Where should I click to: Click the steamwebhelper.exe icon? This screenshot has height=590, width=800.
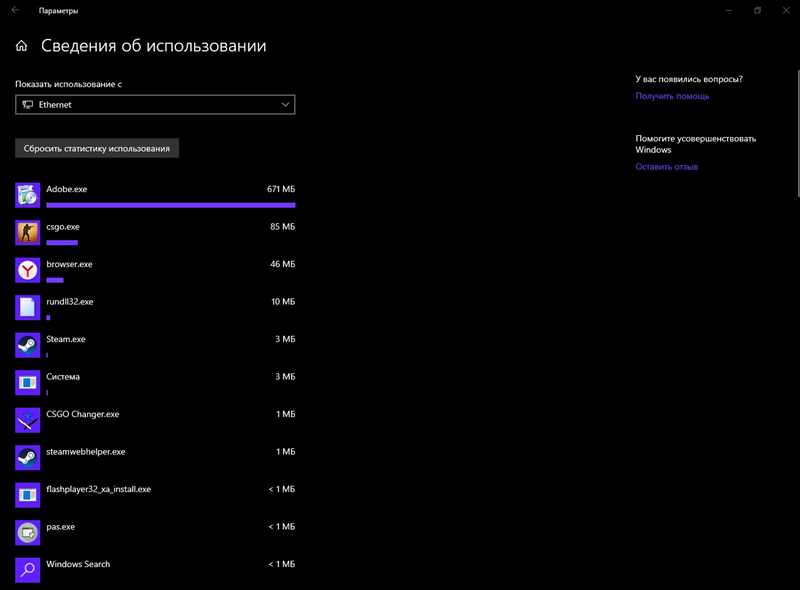tap(28, 458)
